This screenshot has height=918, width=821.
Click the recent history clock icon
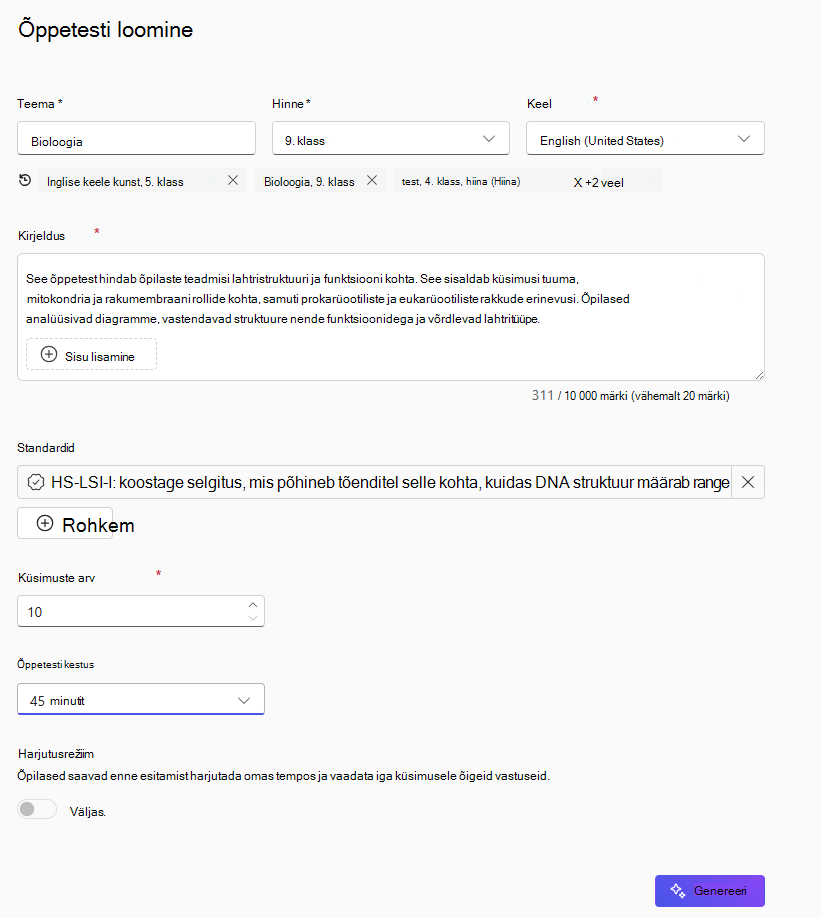coord(25,180)
